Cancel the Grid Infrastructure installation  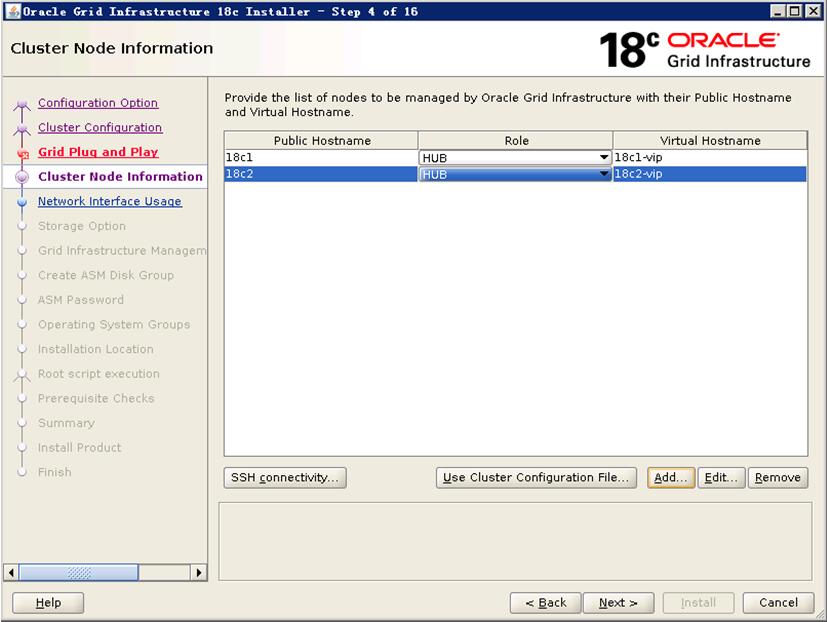[x=778, y=602]
